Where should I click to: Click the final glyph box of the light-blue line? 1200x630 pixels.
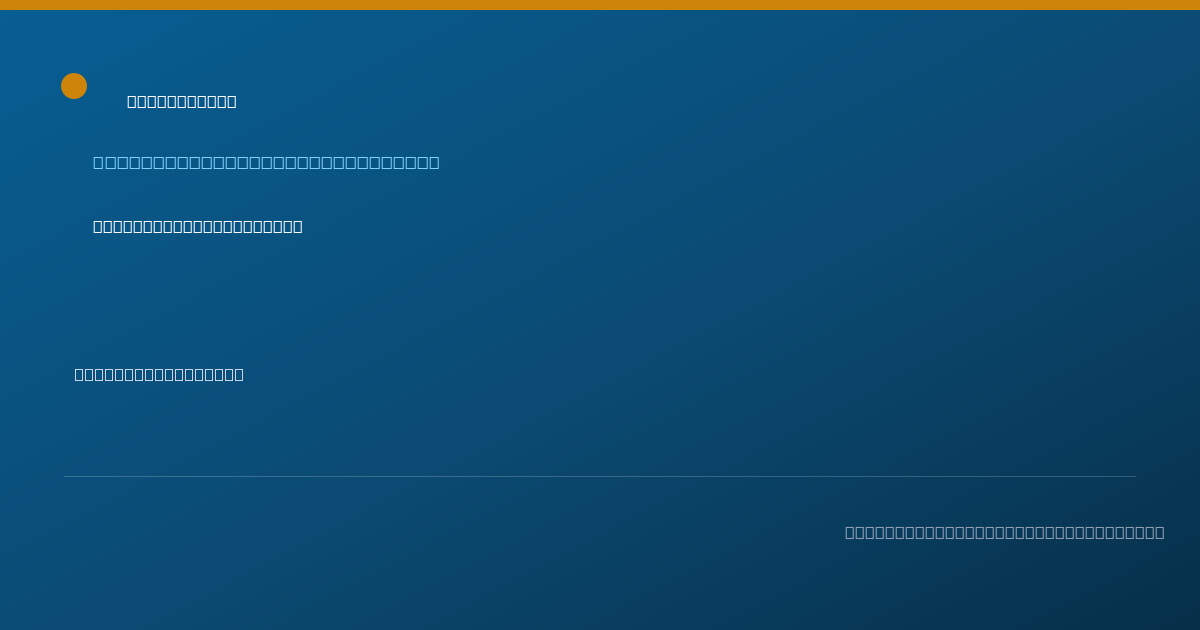coord(434,162)
